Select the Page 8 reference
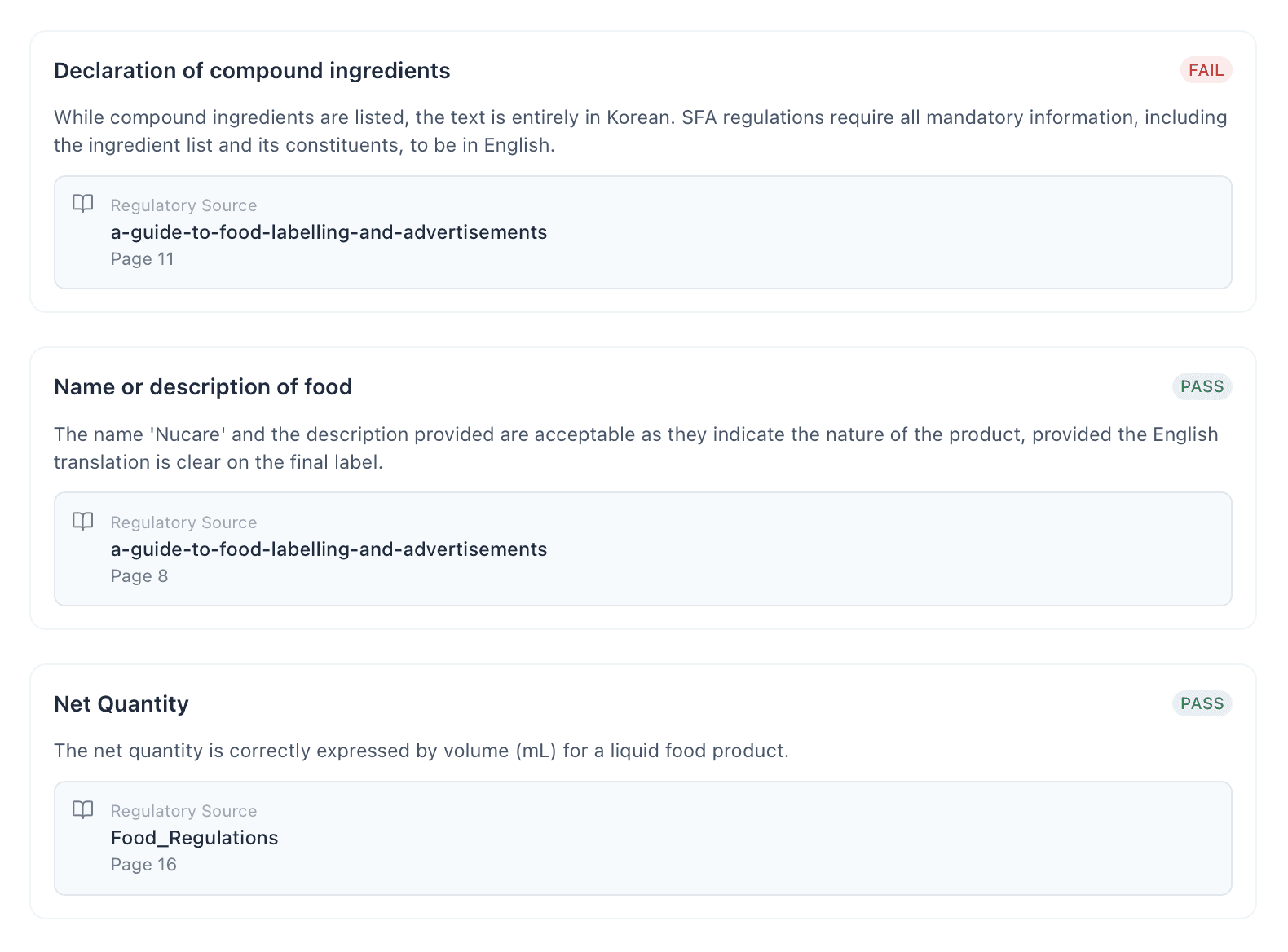This screenshot has height=952, width=1288. (139, 576)
